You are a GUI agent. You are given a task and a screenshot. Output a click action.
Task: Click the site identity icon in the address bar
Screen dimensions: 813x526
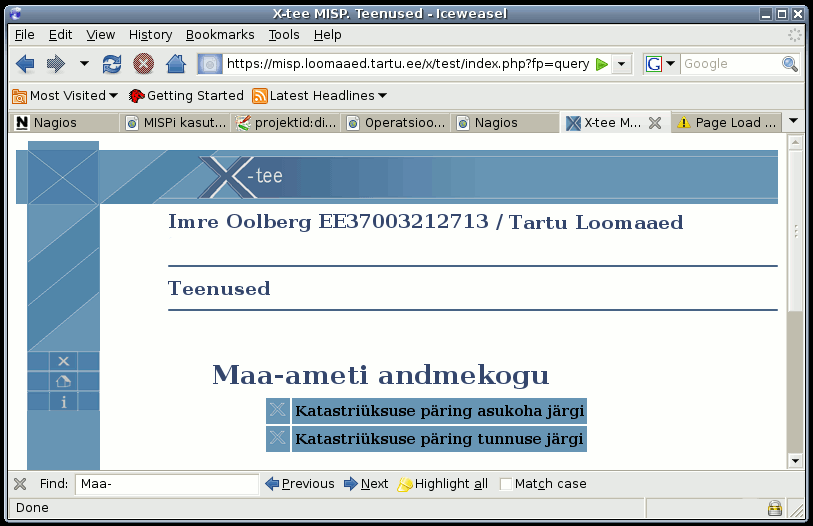(210, 64)
